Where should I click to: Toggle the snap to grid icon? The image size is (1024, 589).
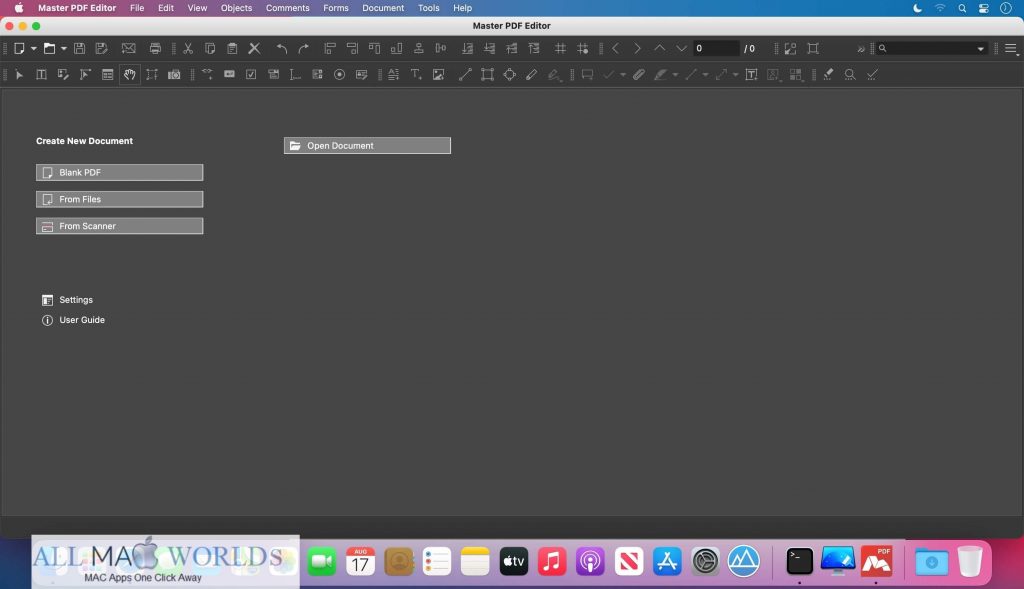point(583,48)
